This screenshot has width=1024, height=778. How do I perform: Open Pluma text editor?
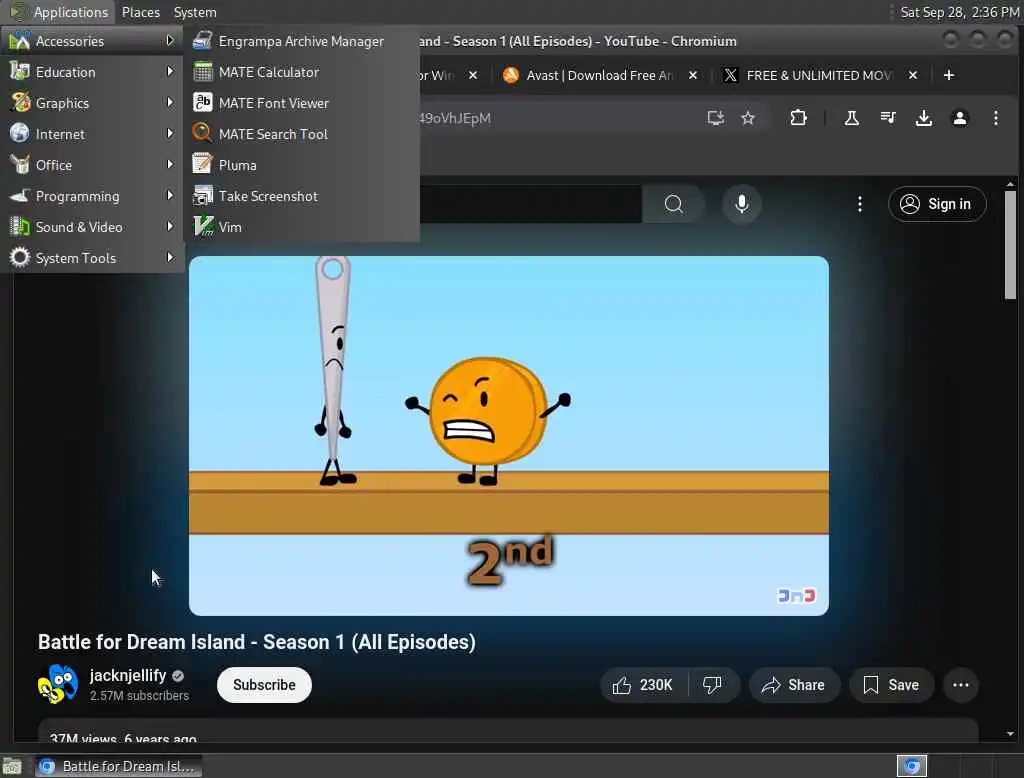tap(301, 165)
